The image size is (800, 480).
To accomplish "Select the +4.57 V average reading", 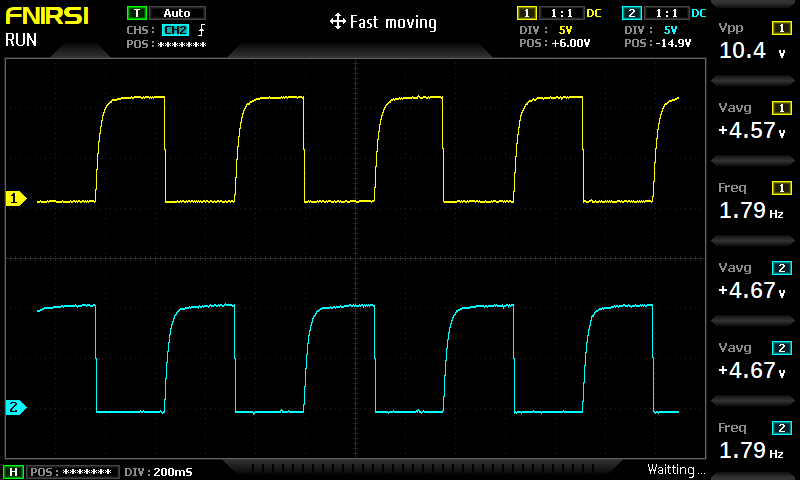I will tap(752, 131).
